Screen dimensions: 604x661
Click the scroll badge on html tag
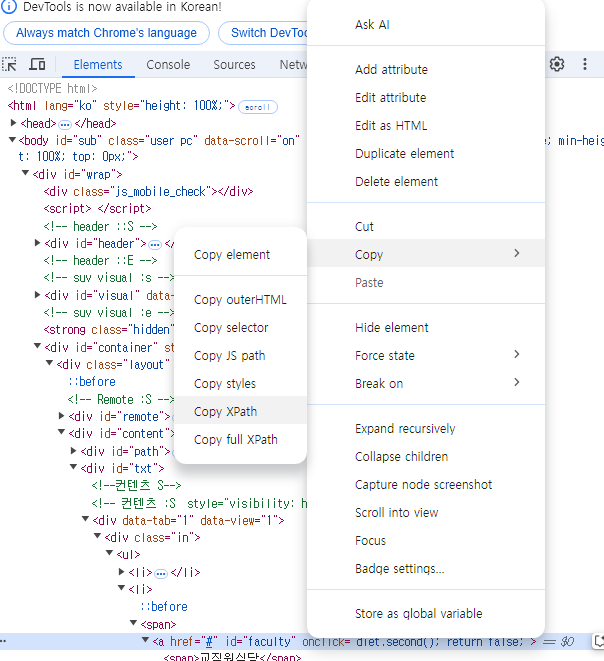258,107
